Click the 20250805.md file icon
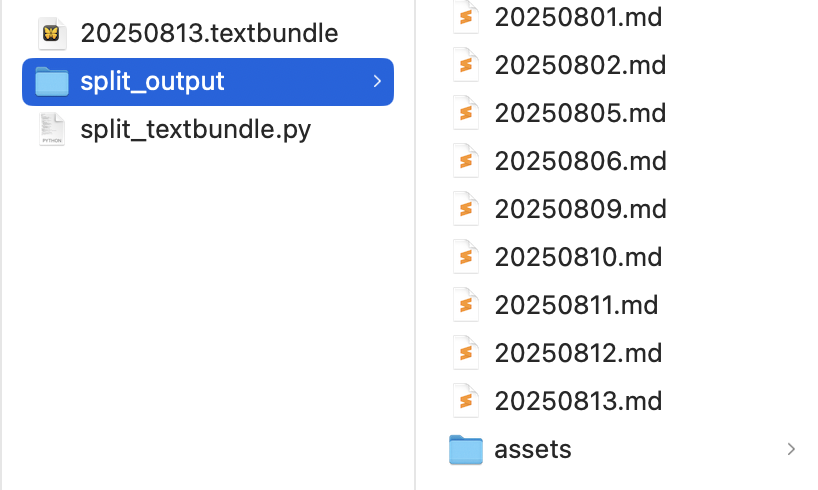The height and width of the screenshot is (490, 818). (x=466, y=113)
